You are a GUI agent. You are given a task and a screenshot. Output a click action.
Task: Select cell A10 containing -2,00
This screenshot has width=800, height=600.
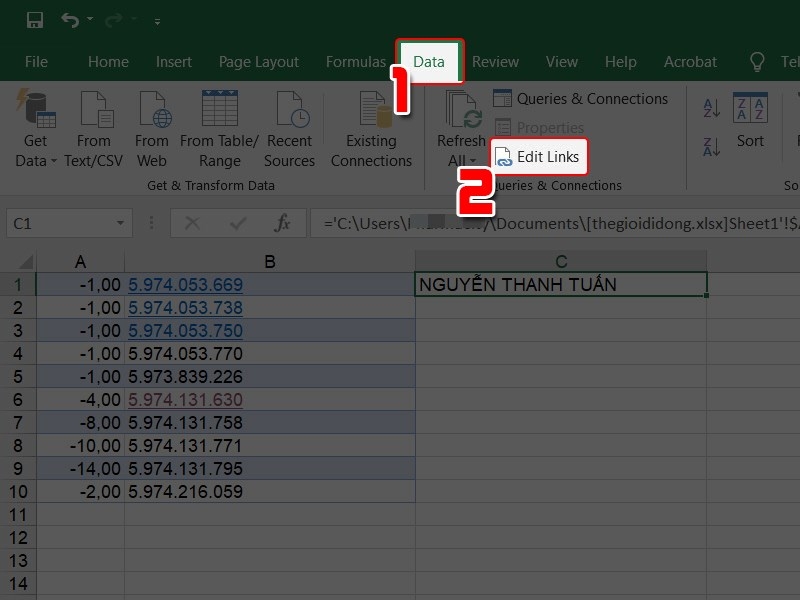coord(81,491)
